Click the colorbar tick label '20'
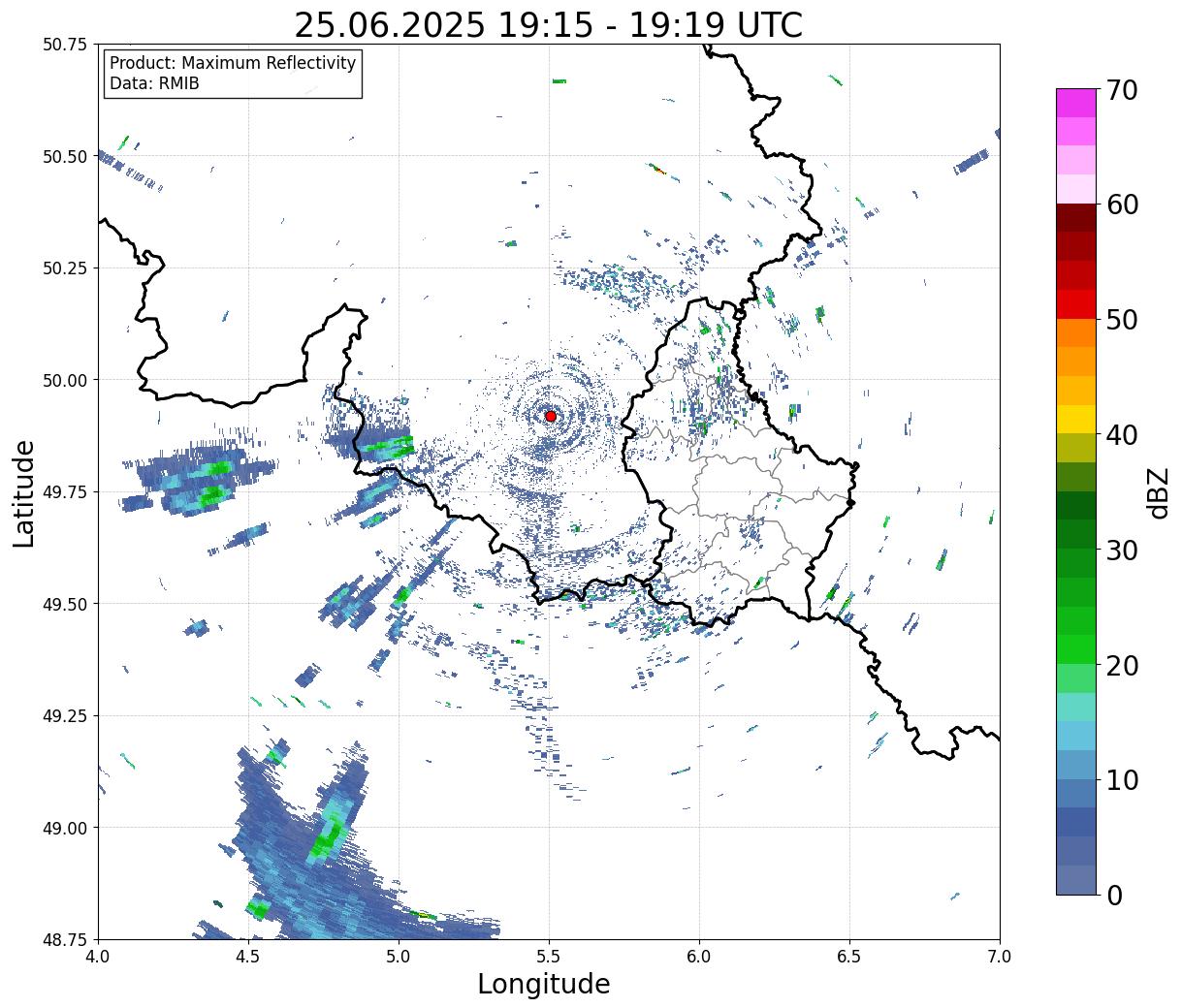 (1122, 665)
